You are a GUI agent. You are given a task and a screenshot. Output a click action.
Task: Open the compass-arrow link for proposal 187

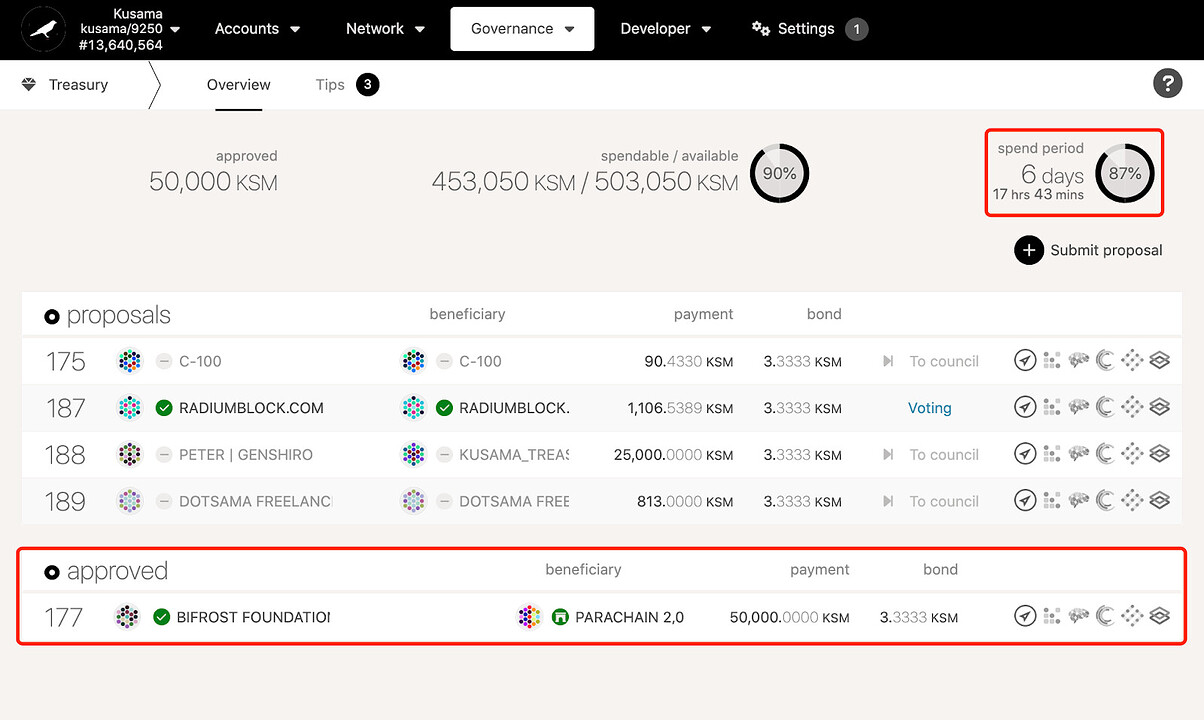[x=1025, y=407]
